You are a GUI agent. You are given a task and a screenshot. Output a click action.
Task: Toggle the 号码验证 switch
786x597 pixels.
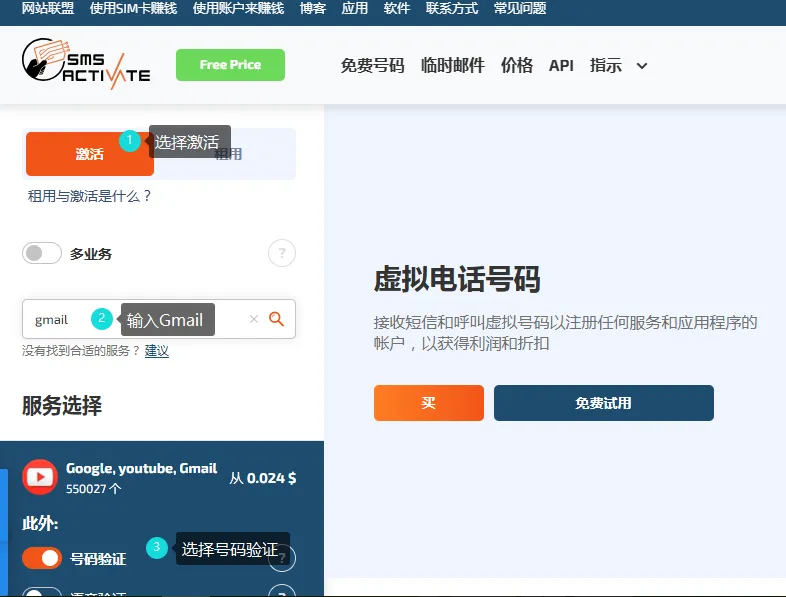pyautogui.click(x=42, y=558)
